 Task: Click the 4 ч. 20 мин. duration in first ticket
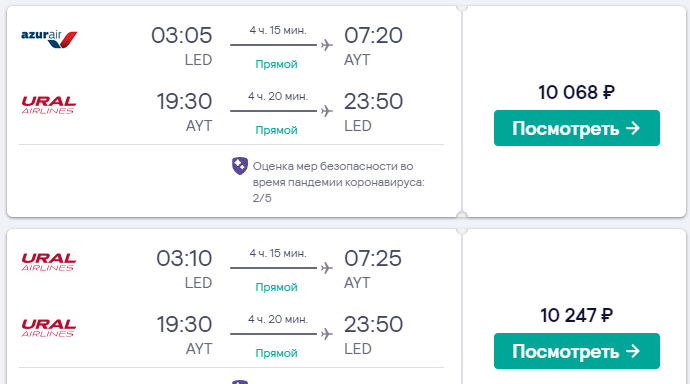click(x=278, y=96)
